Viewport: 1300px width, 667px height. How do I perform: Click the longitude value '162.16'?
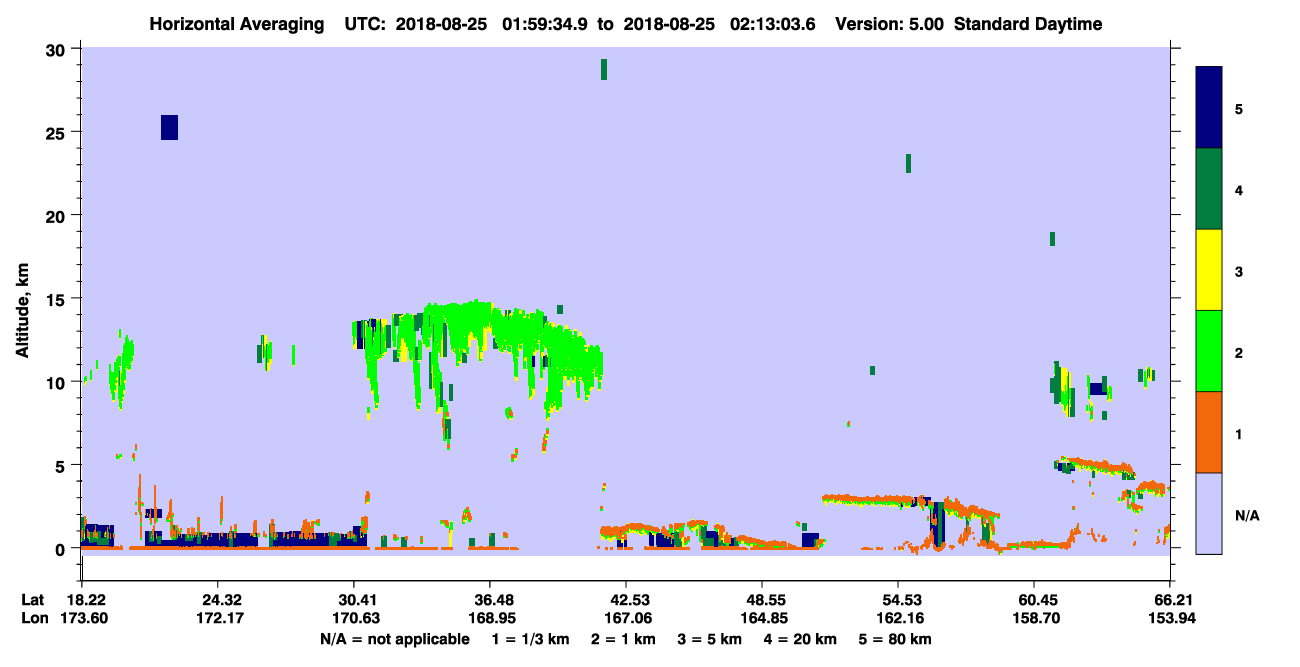coord(898,618)
